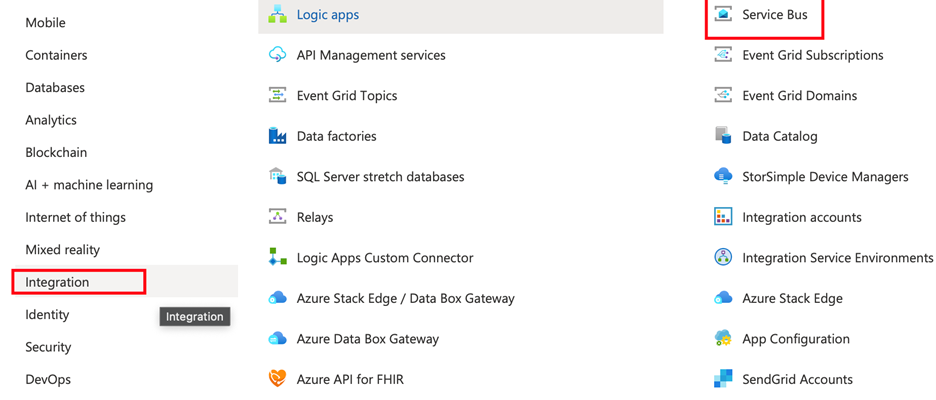Go to App Configuration
This screenshot has height=400, width=936.
point(796,339)
